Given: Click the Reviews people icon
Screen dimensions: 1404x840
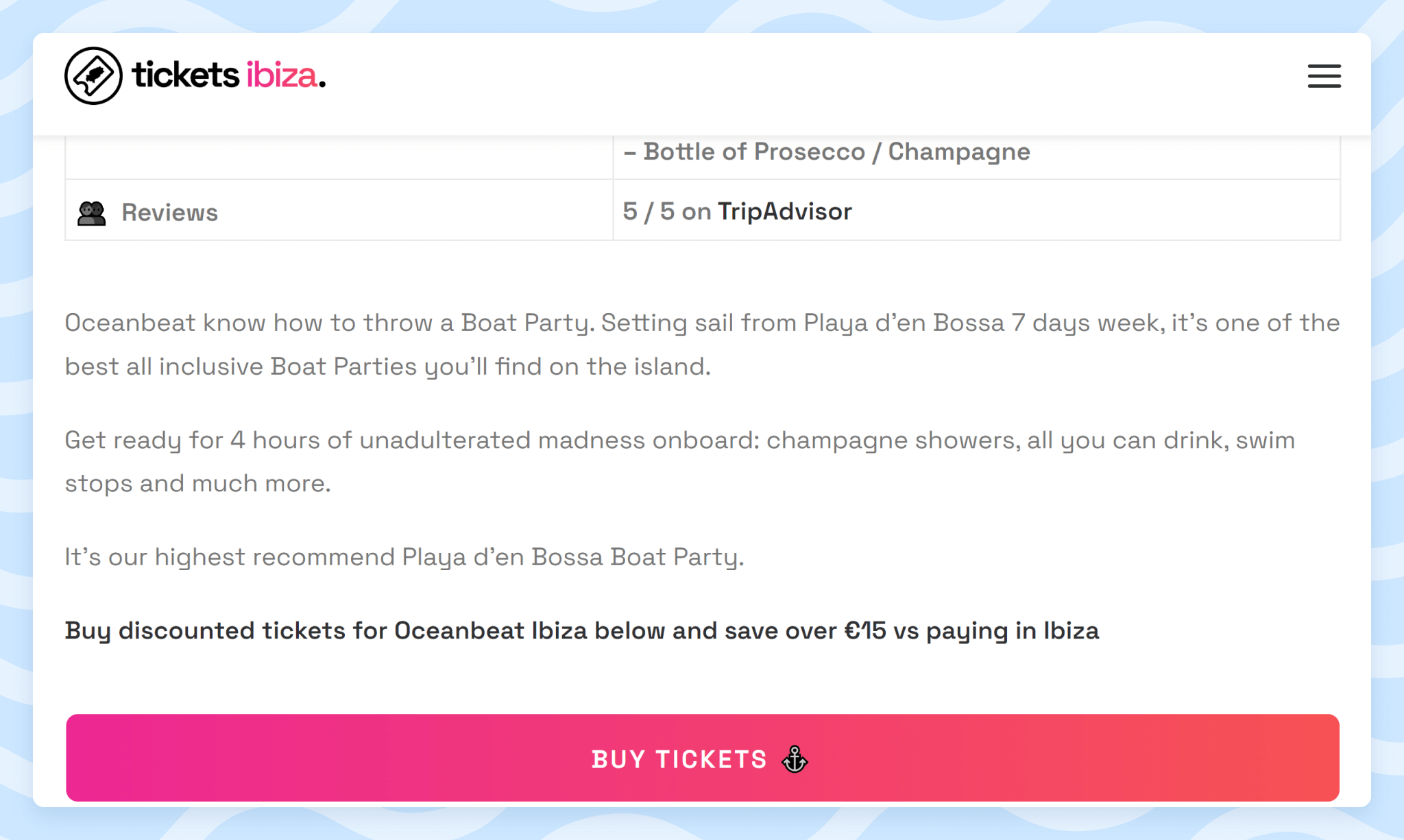Looking at the screenshot, I should [x=91, y=213].
